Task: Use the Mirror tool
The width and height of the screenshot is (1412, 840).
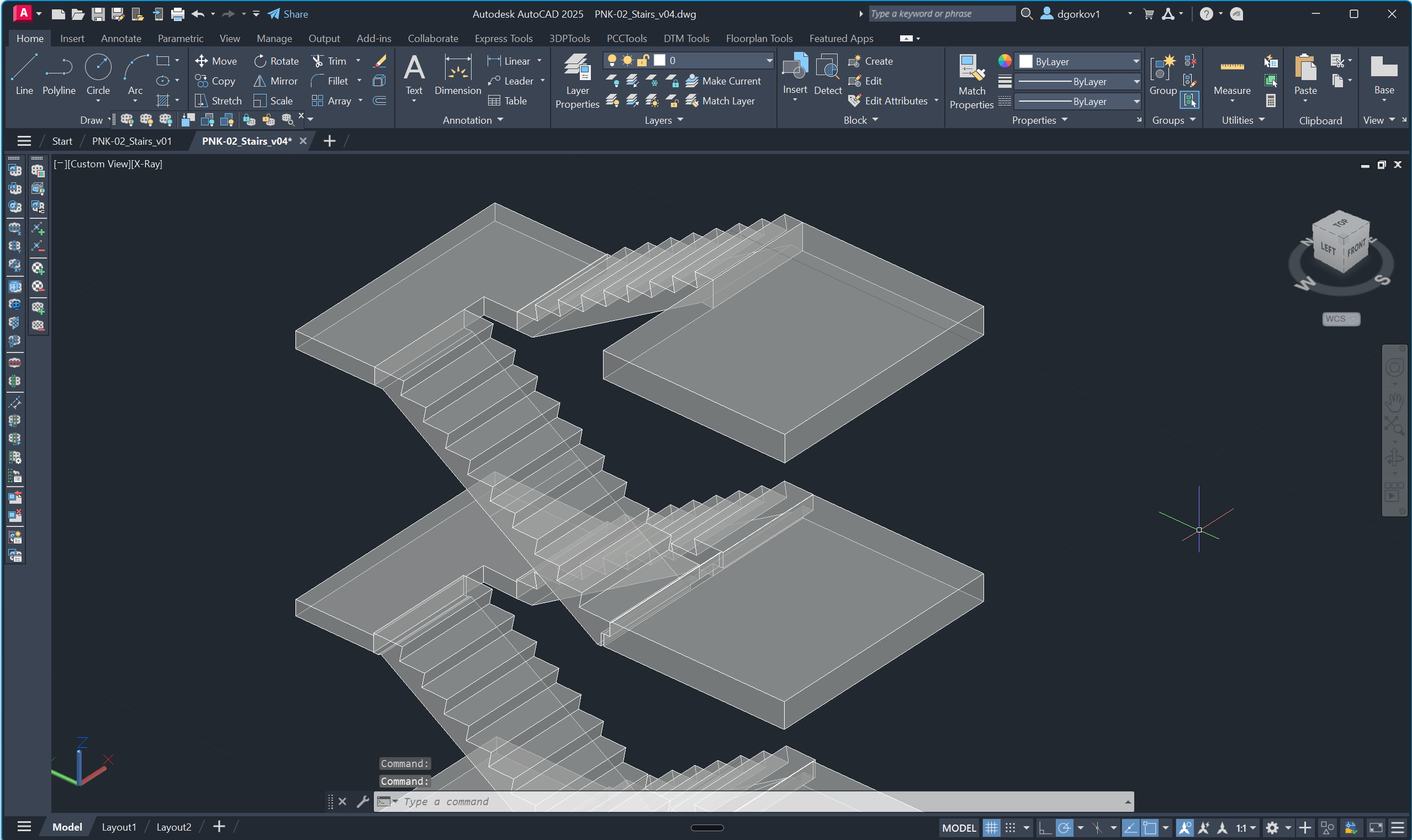Action: 276,81
